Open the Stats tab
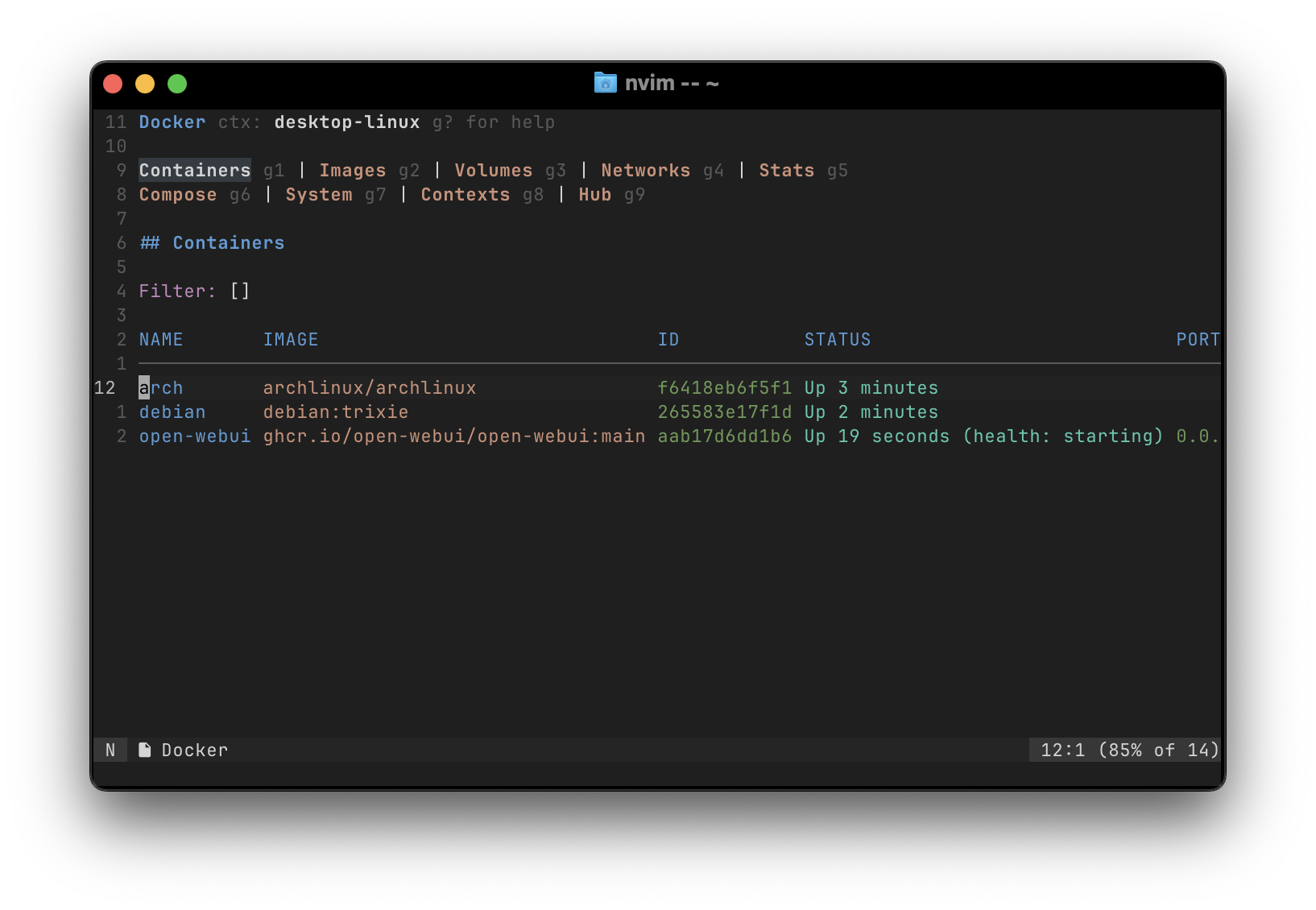 coord(786,170)
